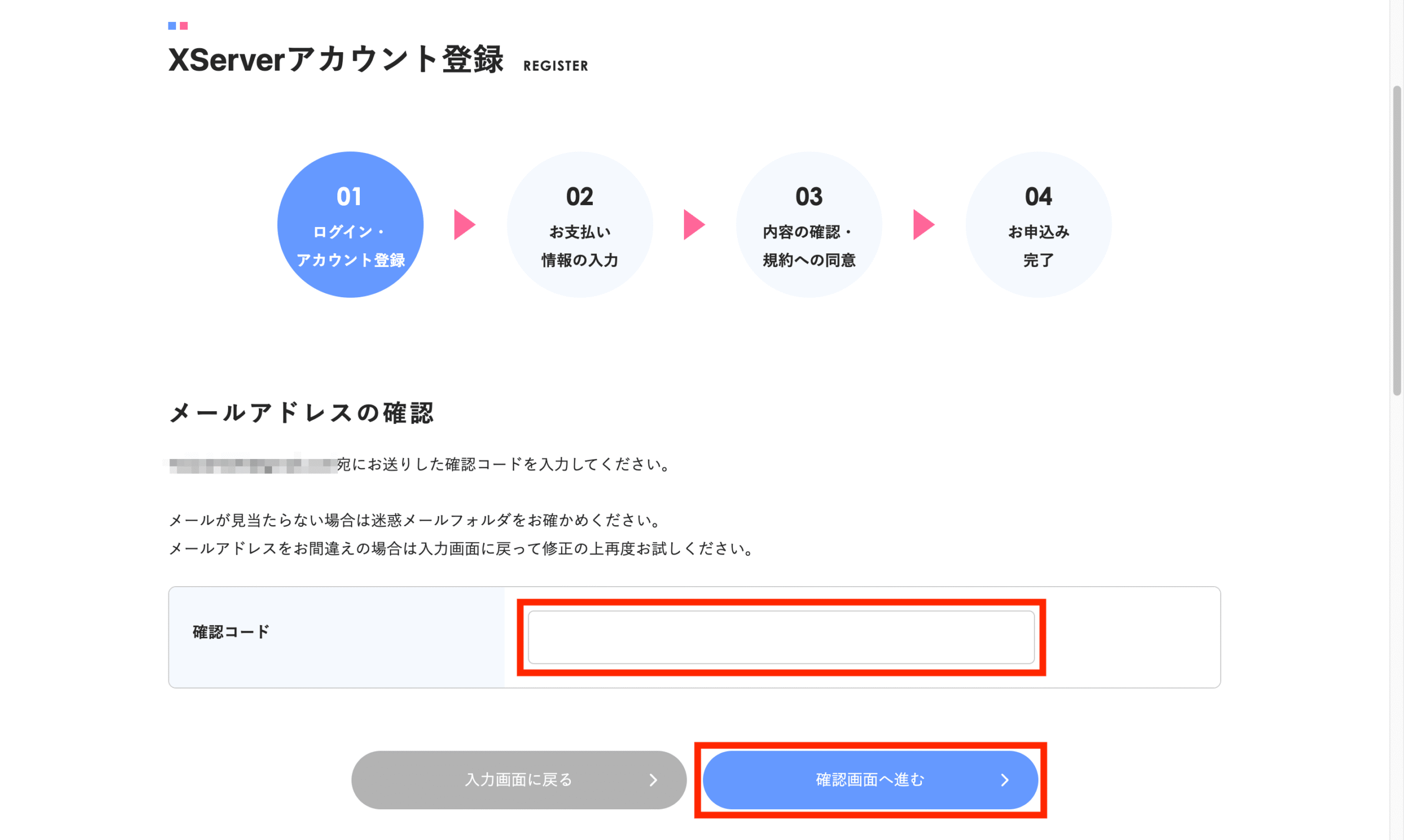Click the メールアドレスの確認 section heading
The width and height of the screenshot is (1404, 840).
point(302,412)
